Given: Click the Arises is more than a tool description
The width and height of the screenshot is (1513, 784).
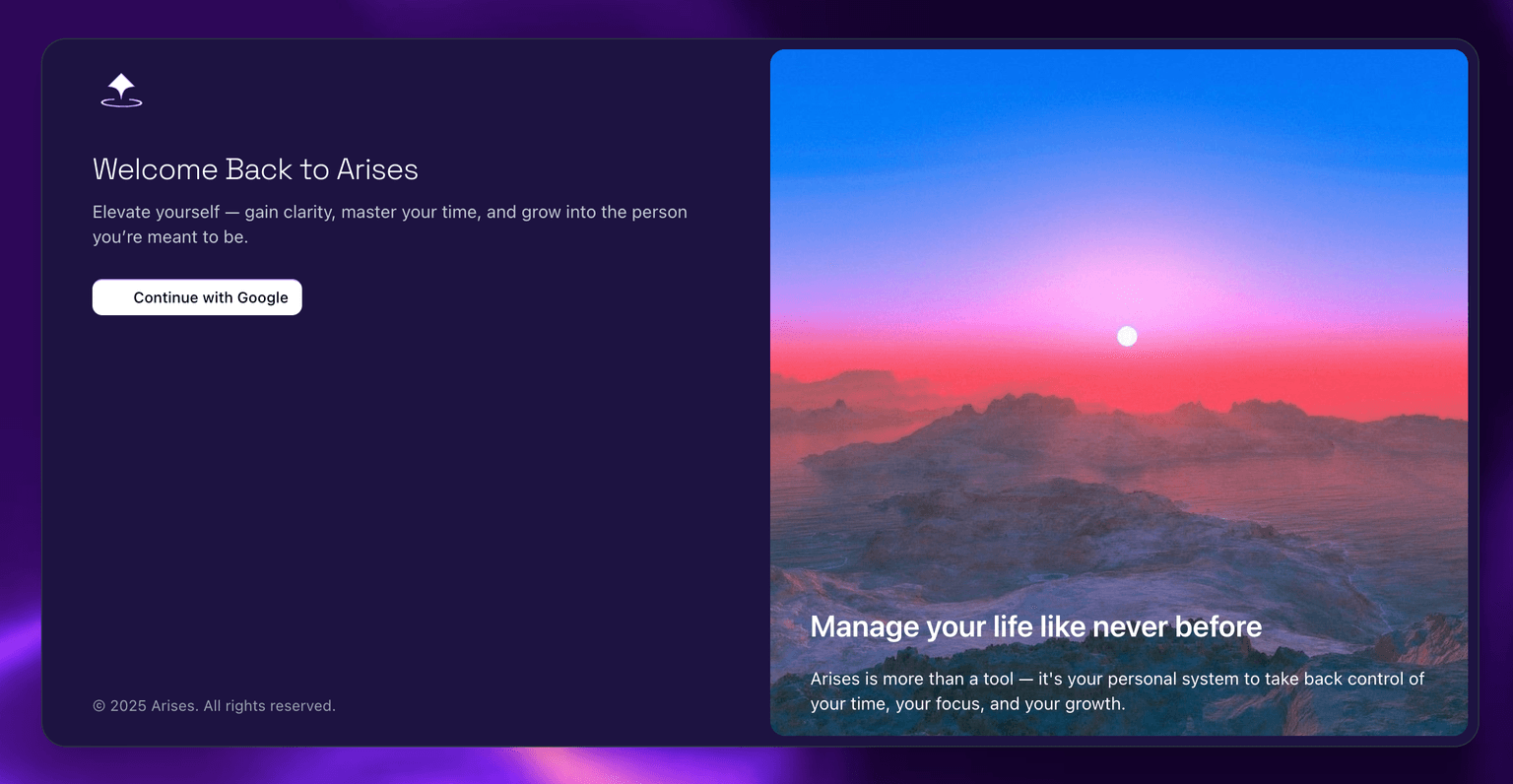Looking at the screenshot, I should point(1117,691).
